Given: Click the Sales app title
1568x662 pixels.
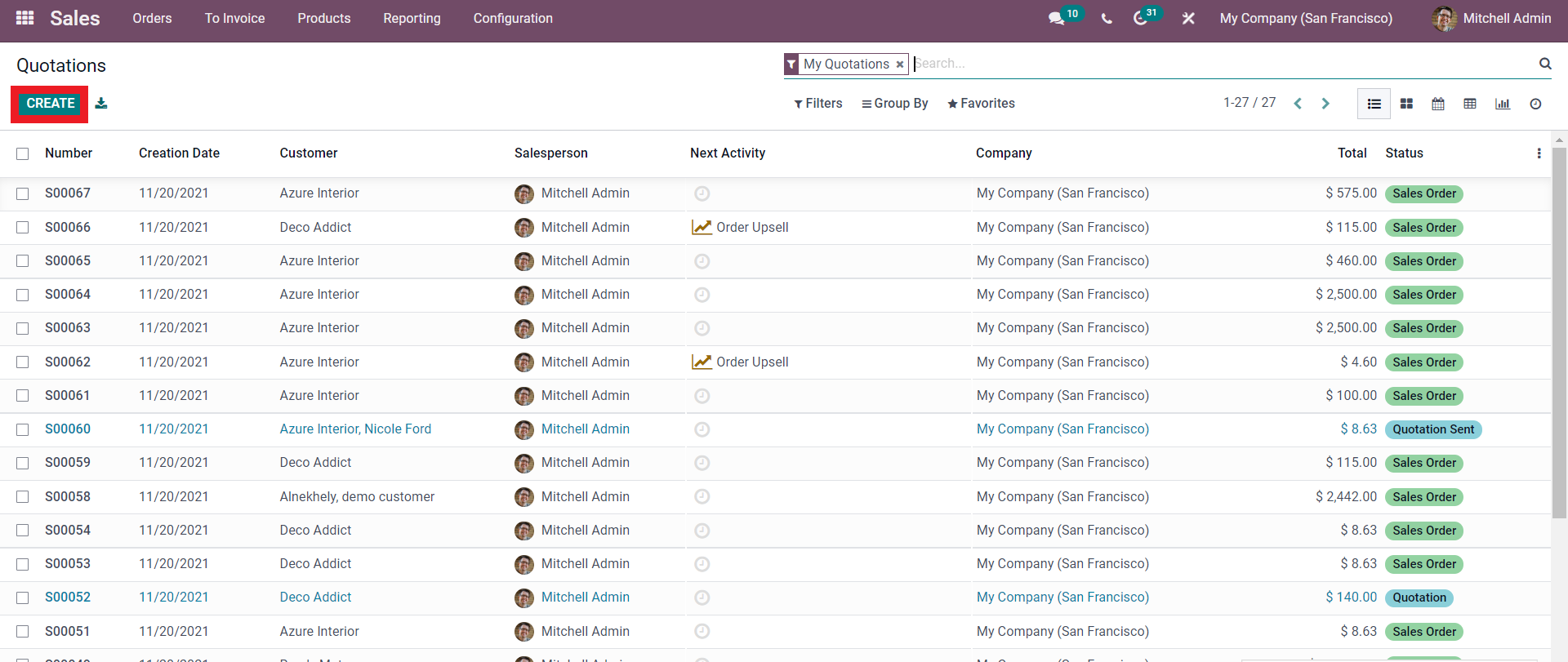Looking at the screenshot, I should click(74, 18).
